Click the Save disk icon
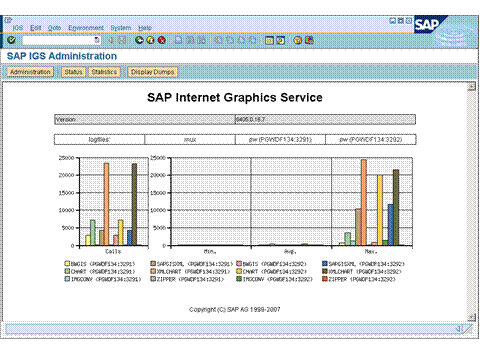The width and height of the screenshot is (480, 360). tap(122, 40)
